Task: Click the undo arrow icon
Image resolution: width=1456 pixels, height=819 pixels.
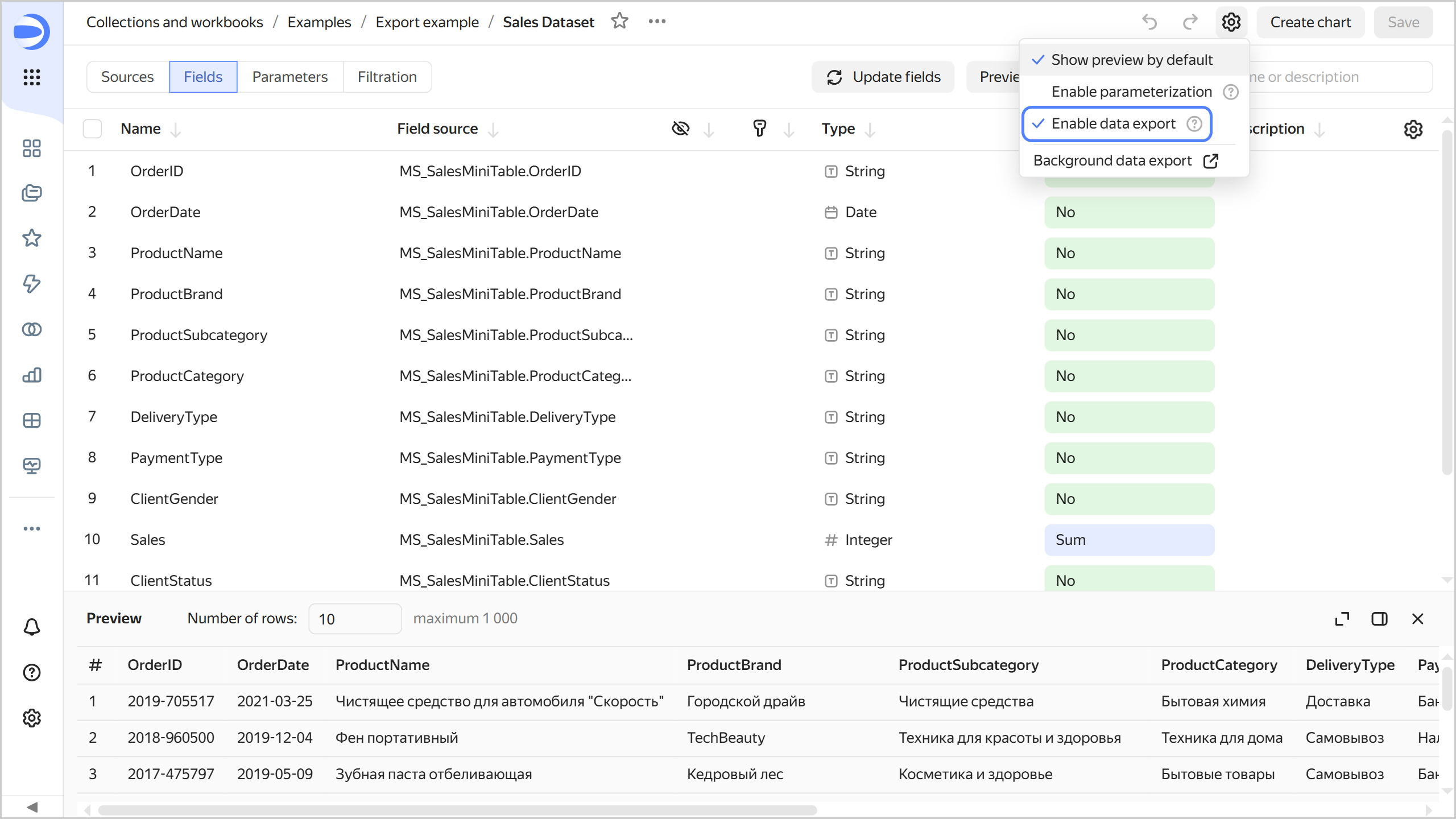Action: point(1149,22)
